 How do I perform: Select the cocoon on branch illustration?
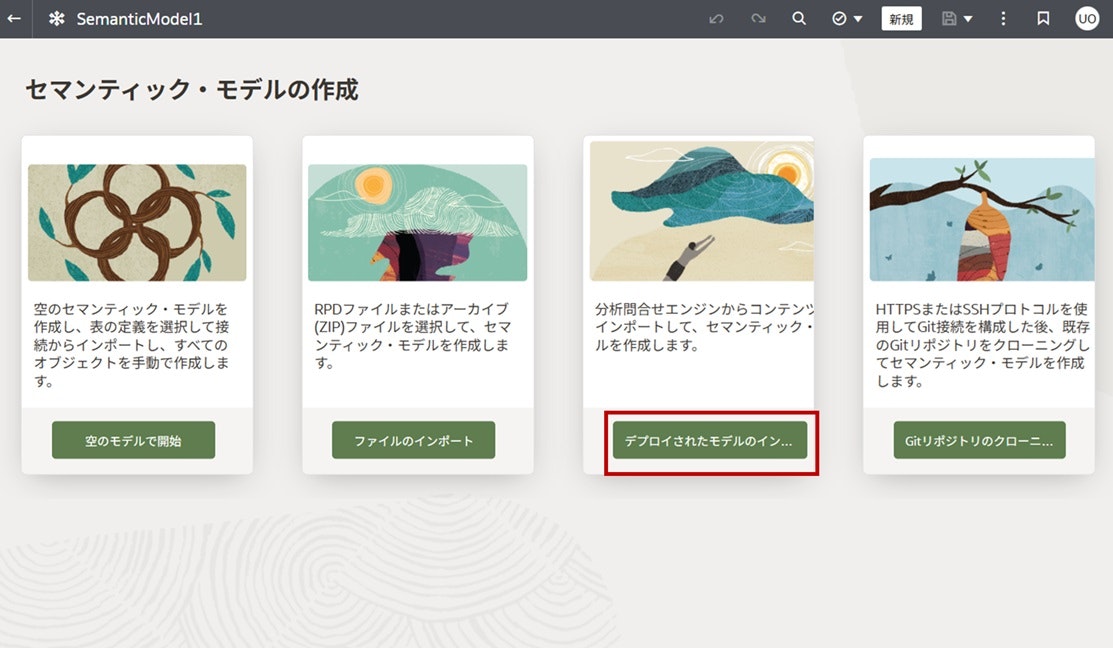pyautogui.click(x=982, y=219)
